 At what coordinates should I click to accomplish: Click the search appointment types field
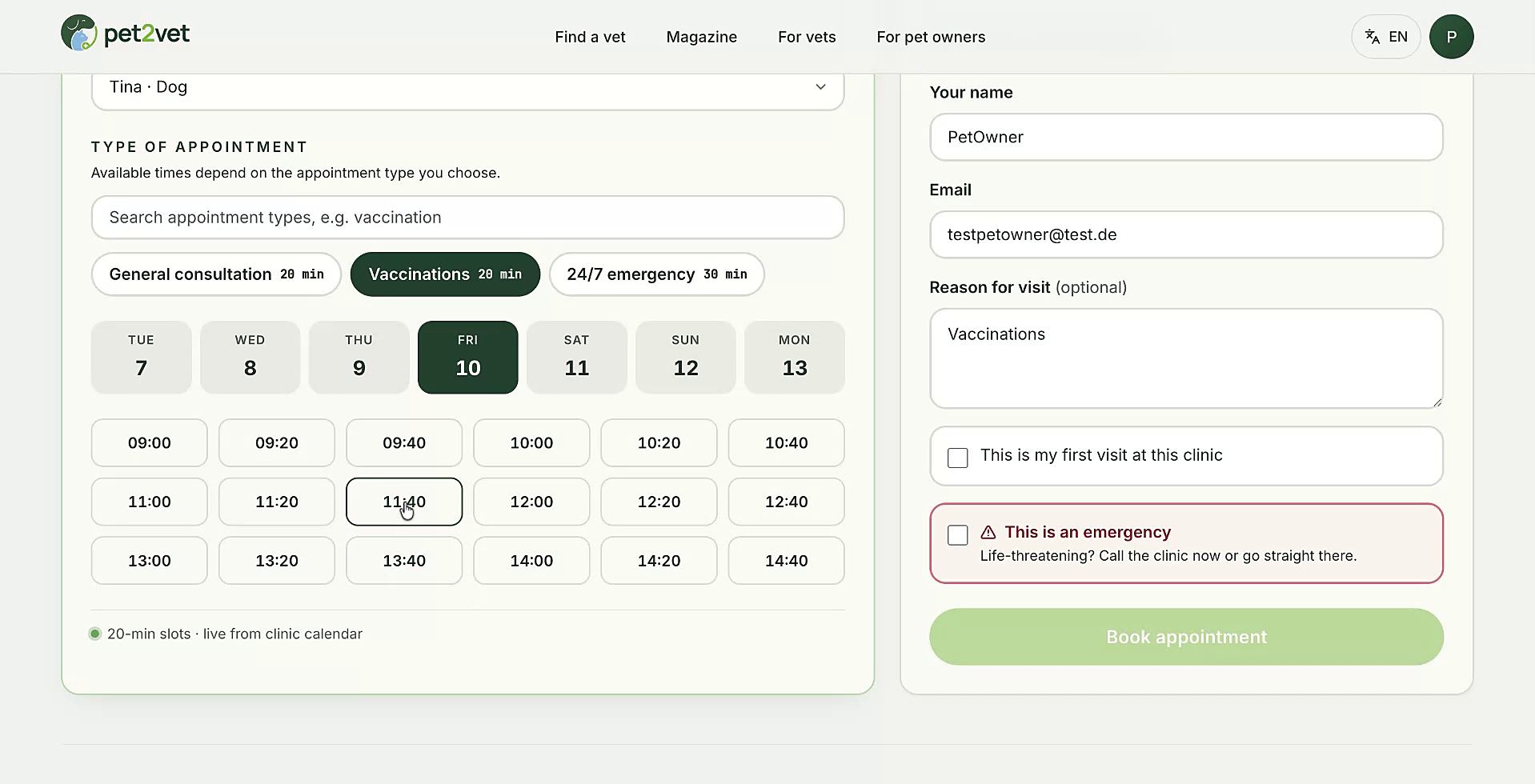(467, 218)
